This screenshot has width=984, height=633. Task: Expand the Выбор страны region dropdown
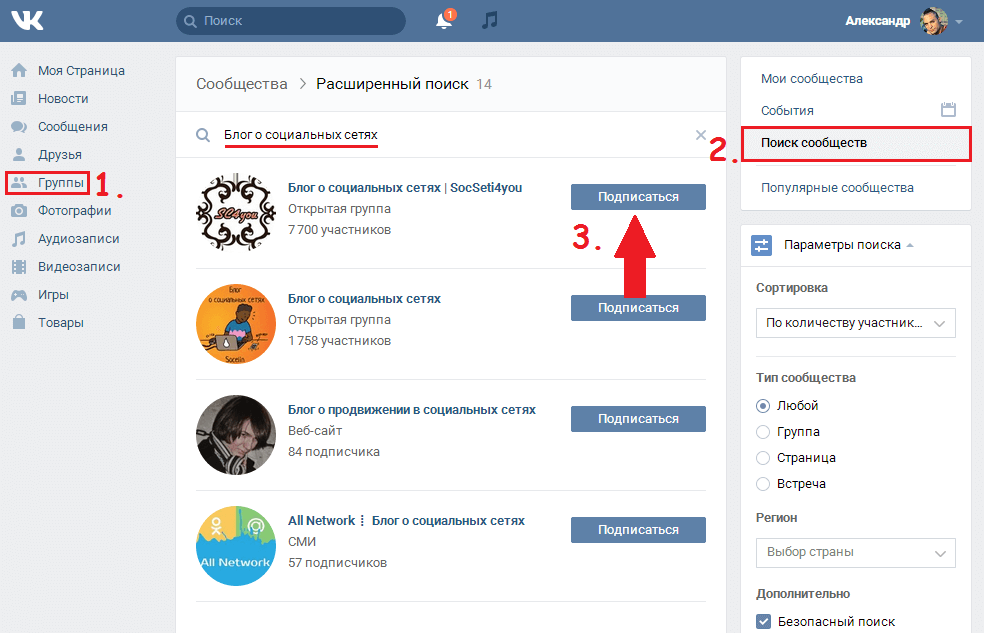point(855,552)
